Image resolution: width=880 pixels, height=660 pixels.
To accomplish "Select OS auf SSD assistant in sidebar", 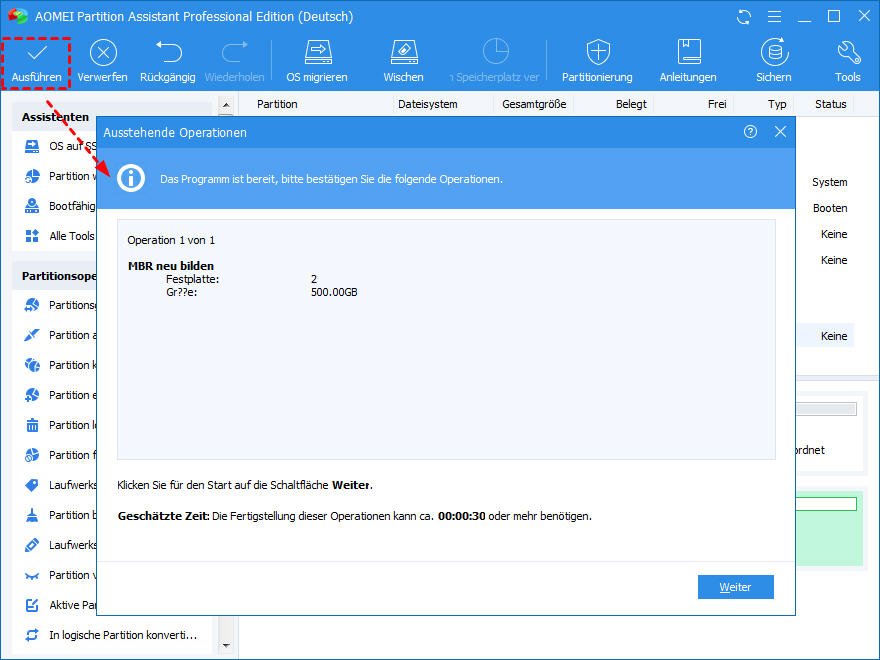I will coord(60,146).
